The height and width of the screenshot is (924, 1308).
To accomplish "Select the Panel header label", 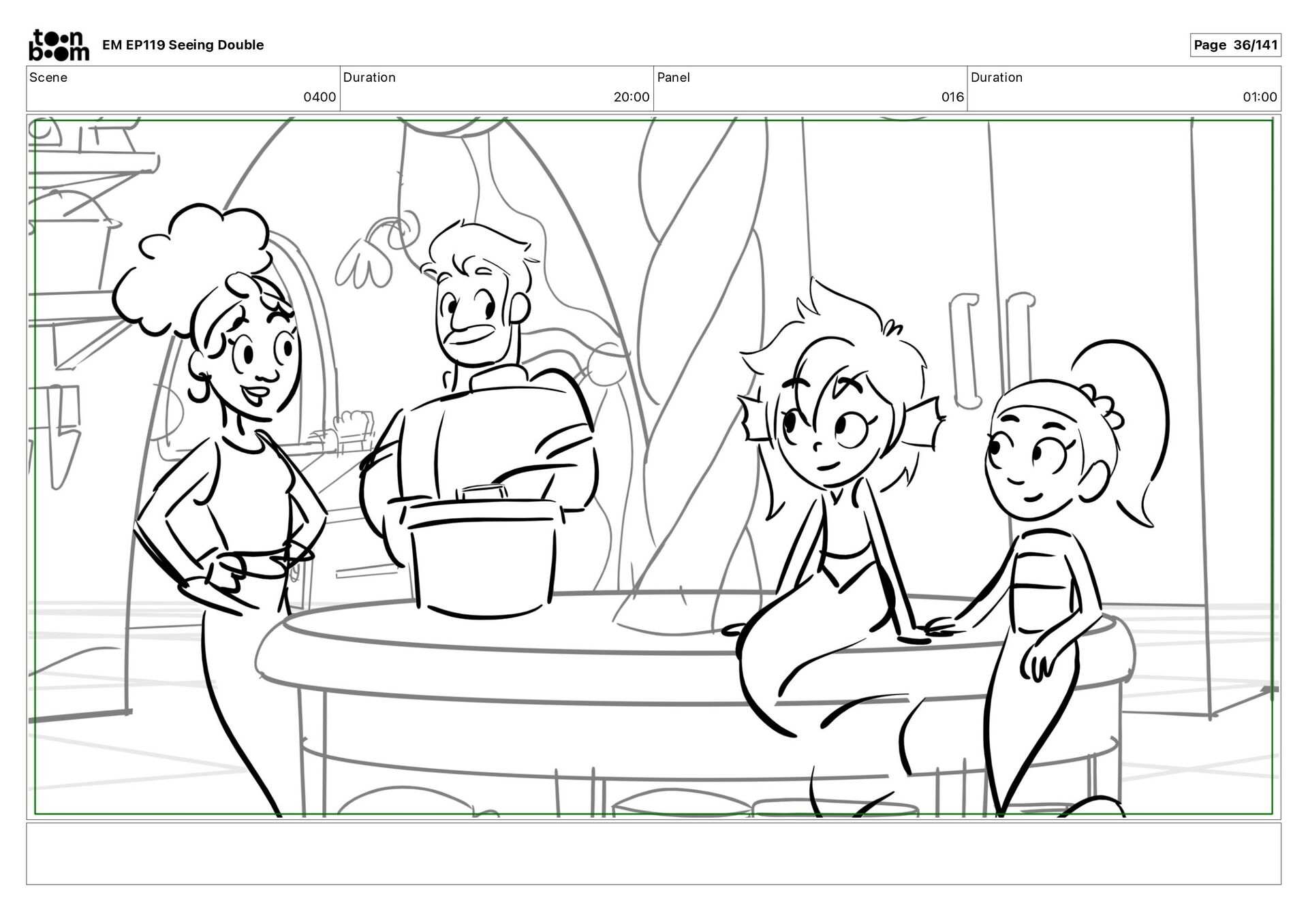I will coord(673,78).
